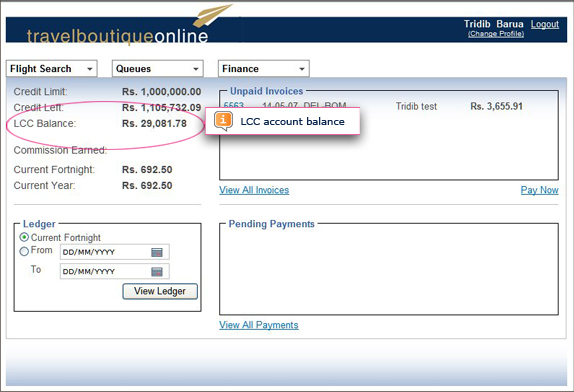
Task: Click the Pending Payments section heading
Action: (272, 224)
